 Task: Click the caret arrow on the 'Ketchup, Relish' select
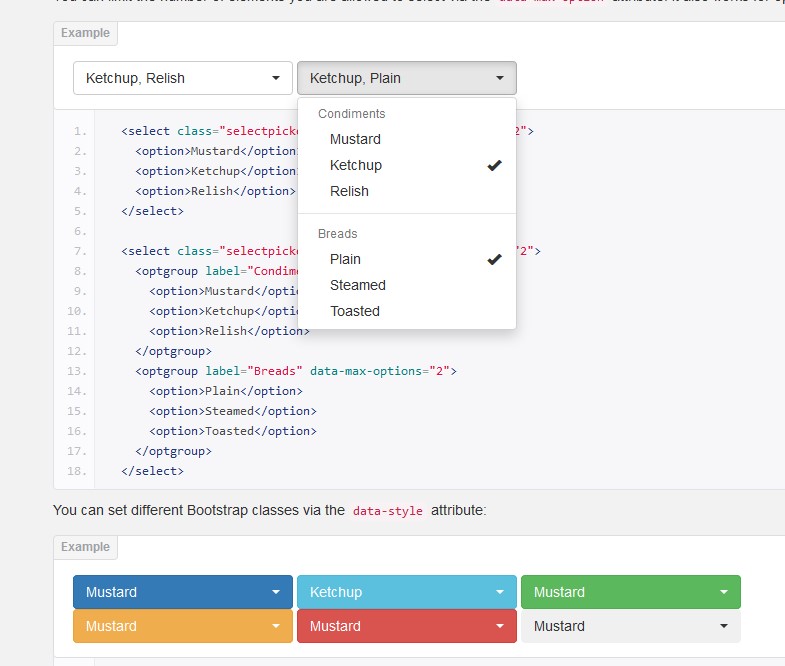(276, 78)
